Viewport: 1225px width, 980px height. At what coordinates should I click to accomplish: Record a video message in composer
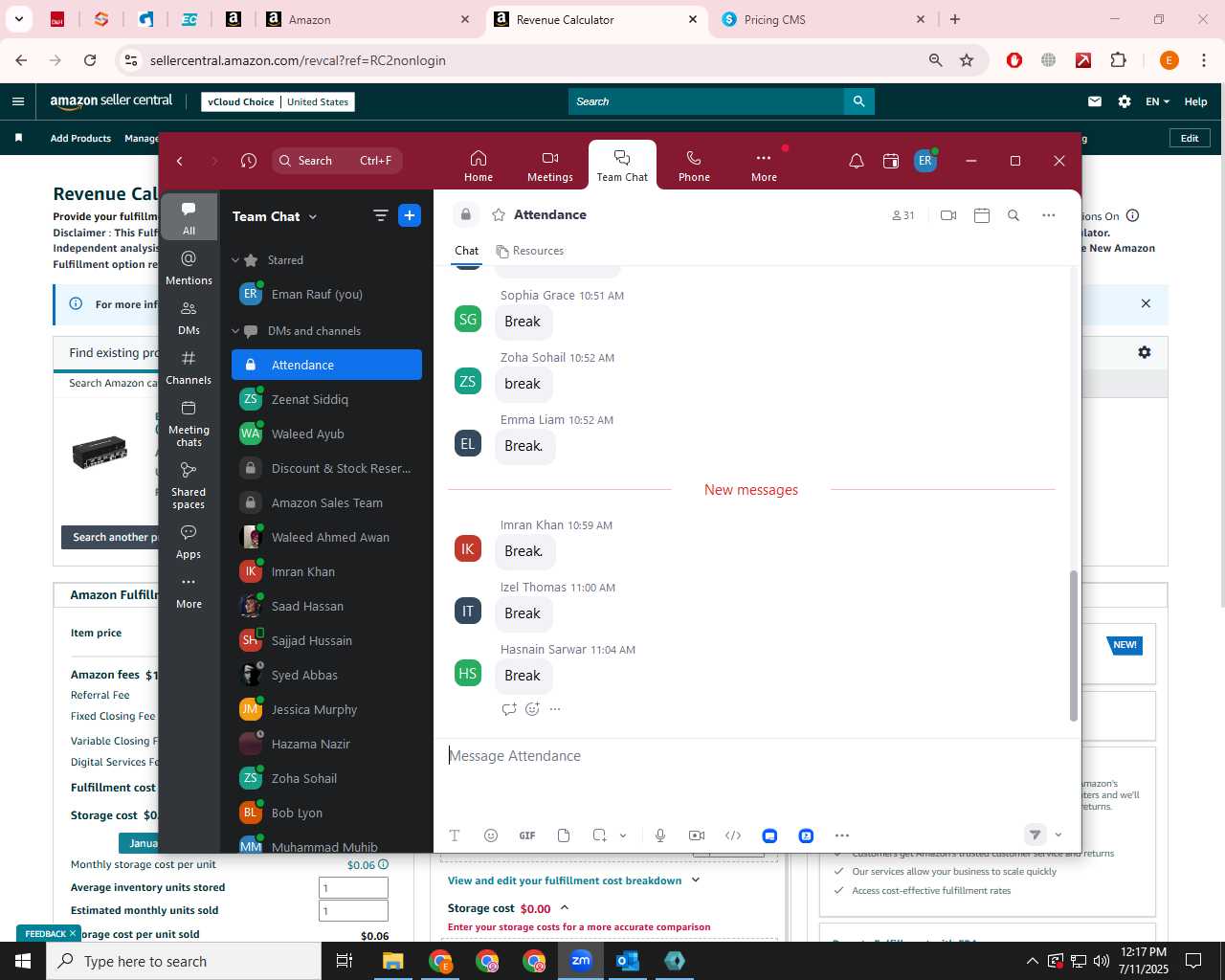click(697, 835)
